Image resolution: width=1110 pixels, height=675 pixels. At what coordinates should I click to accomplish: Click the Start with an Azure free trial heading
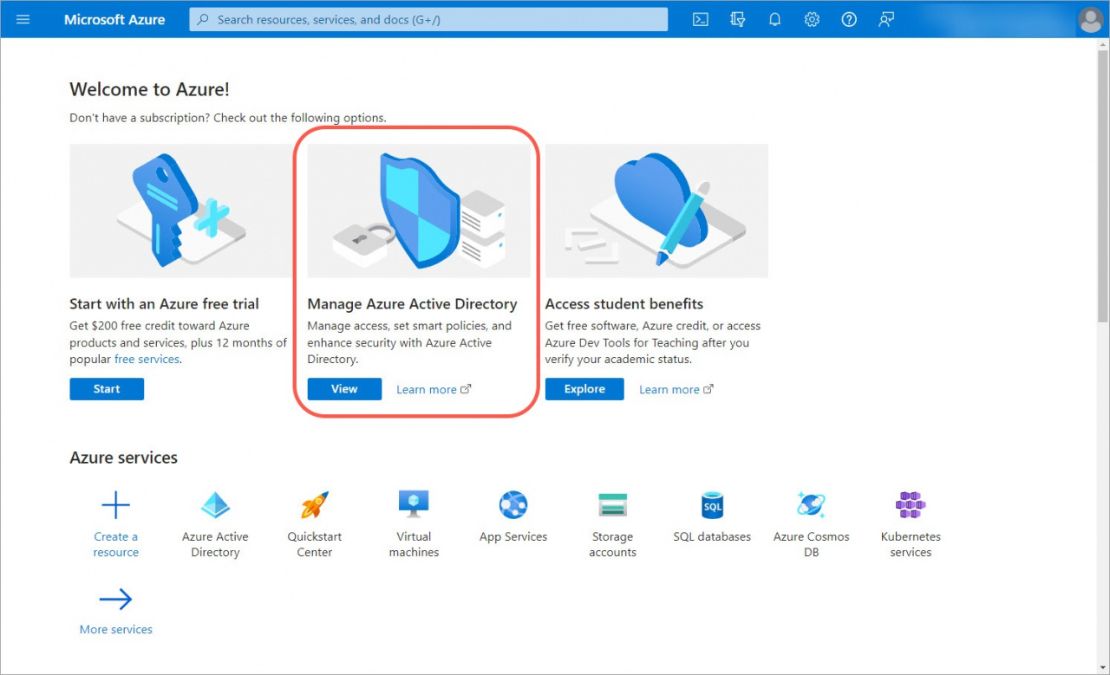click(x=164, y=304)
